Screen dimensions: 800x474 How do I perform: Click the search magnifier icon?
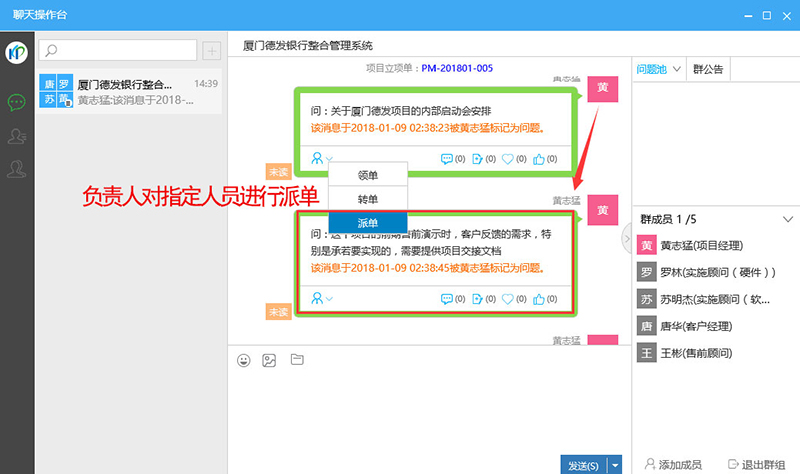(51, 50)
